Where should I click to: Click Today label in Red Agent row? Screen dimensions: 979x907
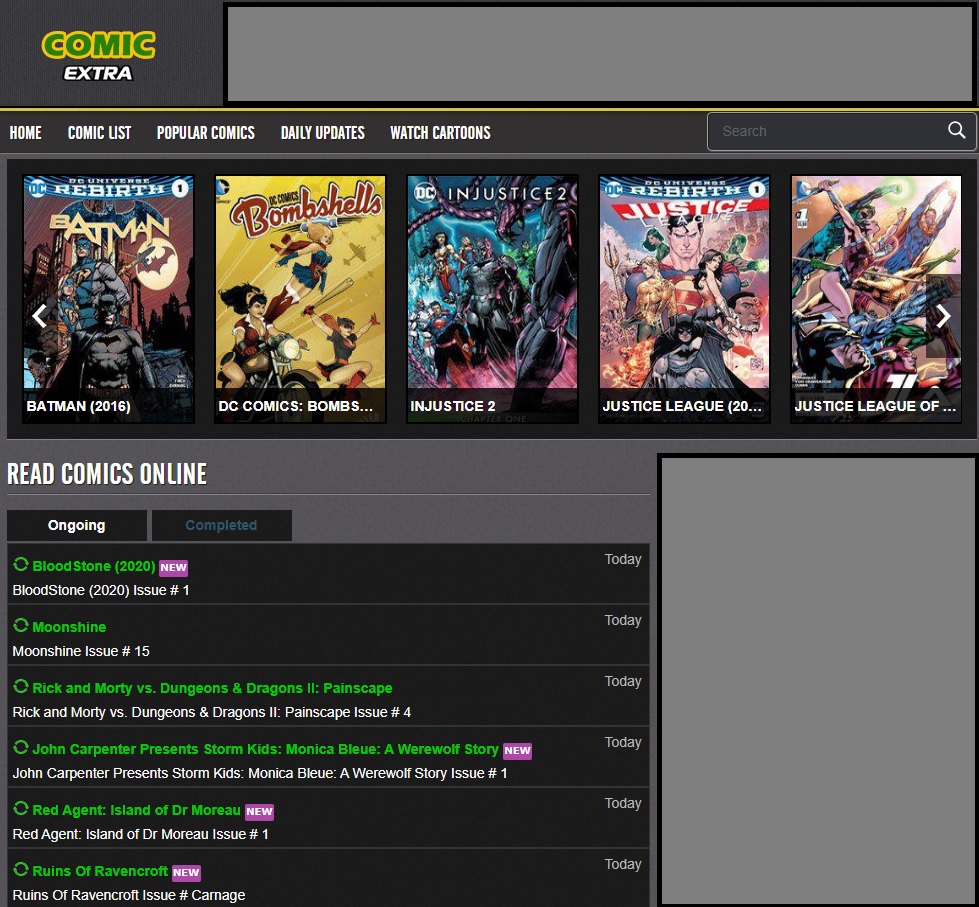(622, 803)
